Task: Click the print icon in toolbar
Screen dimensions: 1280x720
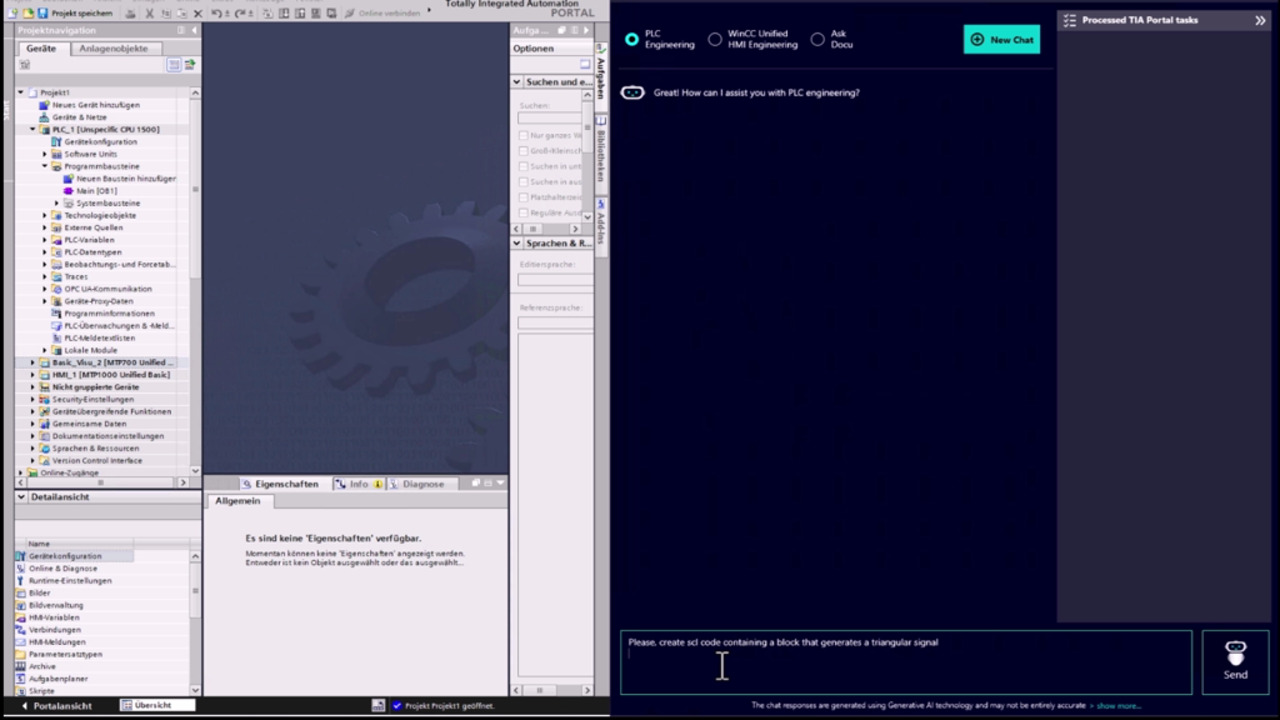Action: coord(131,13)
